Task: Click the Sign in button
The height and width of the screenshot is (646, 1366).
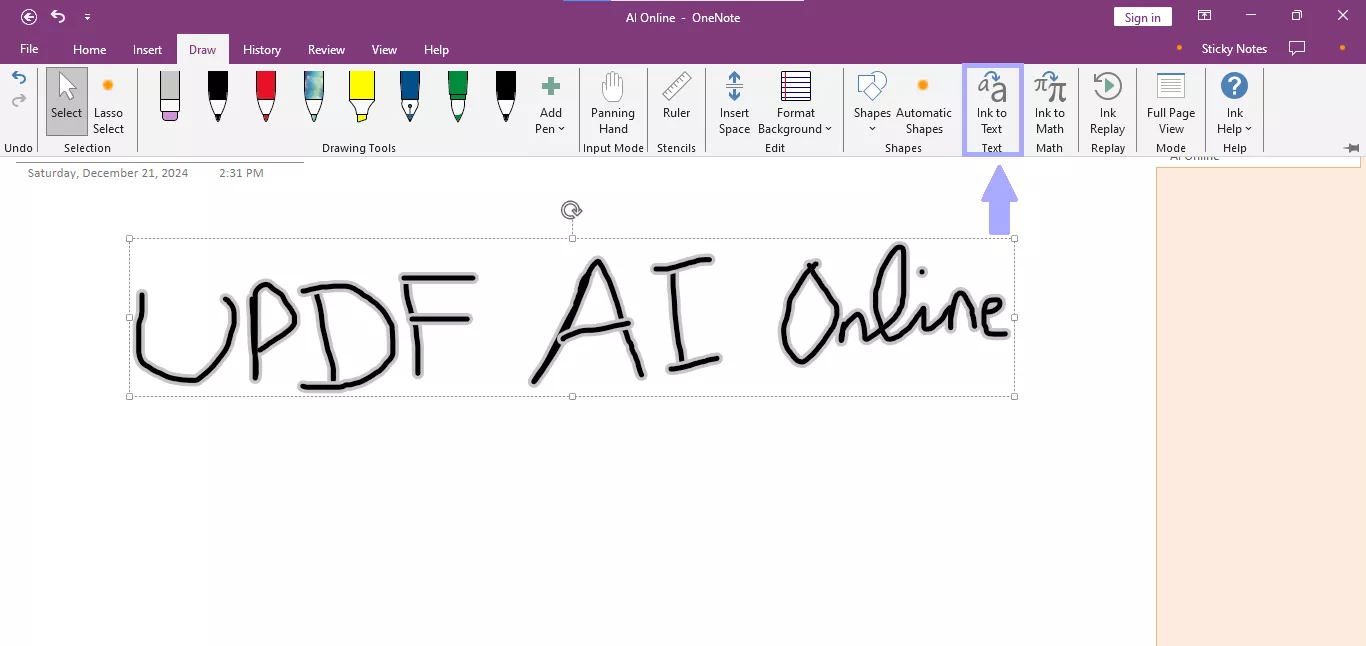Action: click(x=1142, y=16)
